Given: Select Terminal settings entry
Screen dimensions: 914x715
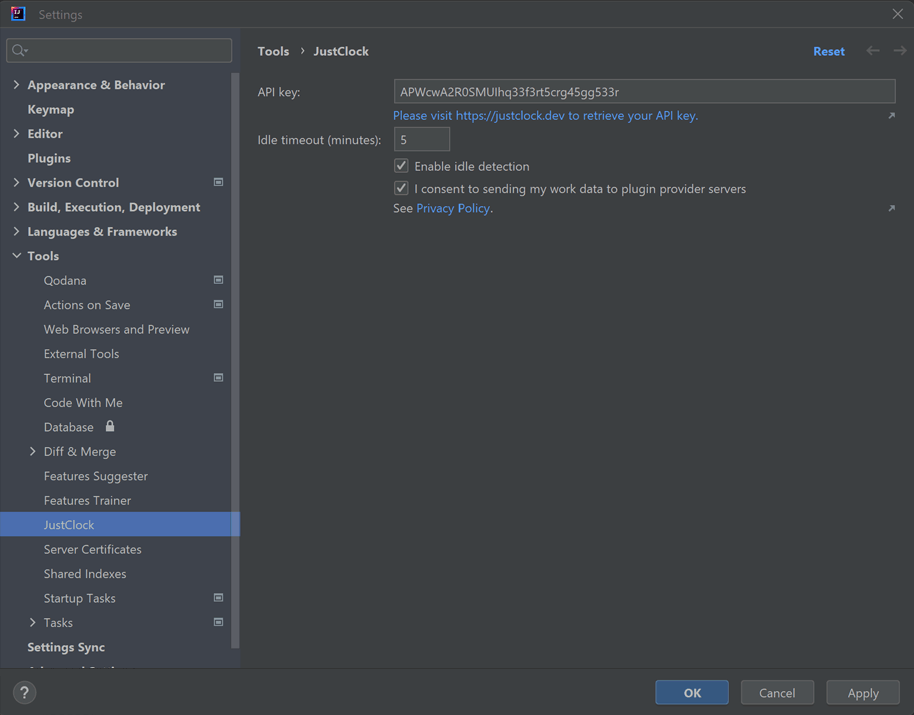Looking at the screenshot, I should (67, 378).
